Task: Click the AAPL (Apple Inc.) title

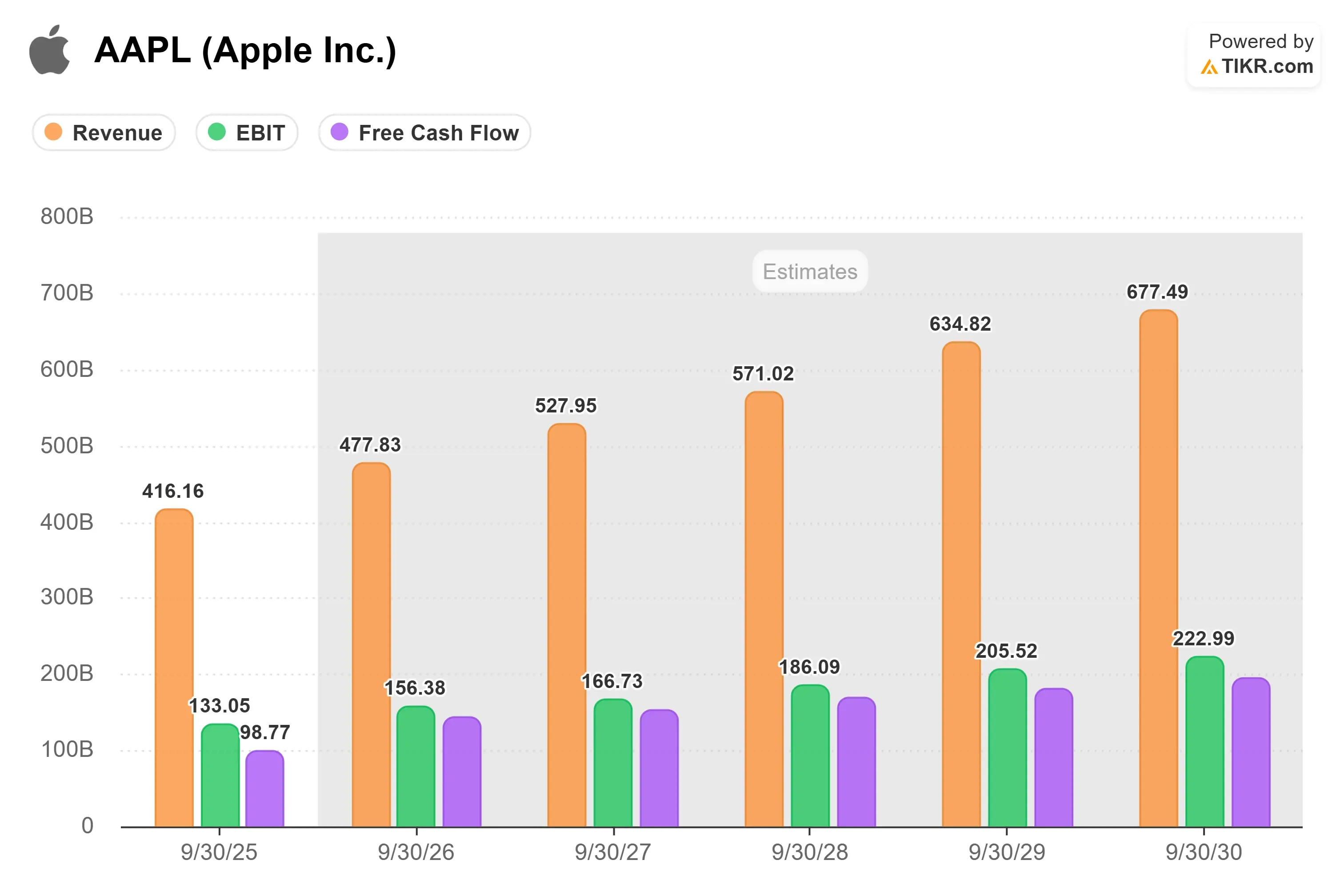Action: pyautogui.click(x=245, y=50)
